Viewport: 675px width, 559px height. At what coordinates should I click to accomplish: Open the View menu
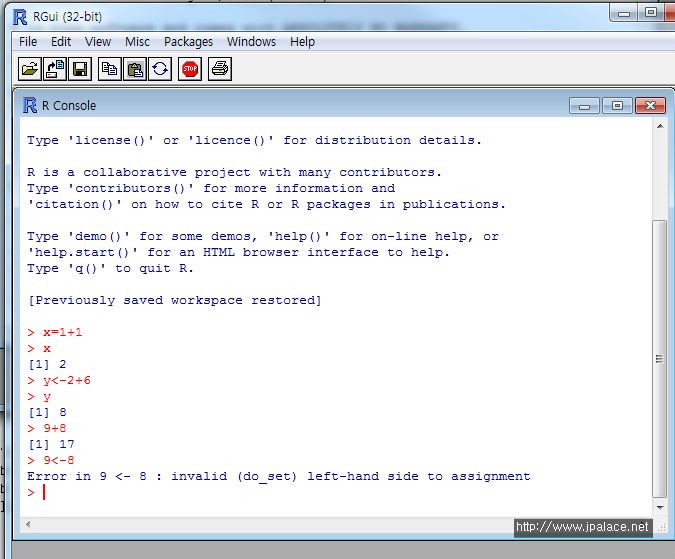click(98, 42)
